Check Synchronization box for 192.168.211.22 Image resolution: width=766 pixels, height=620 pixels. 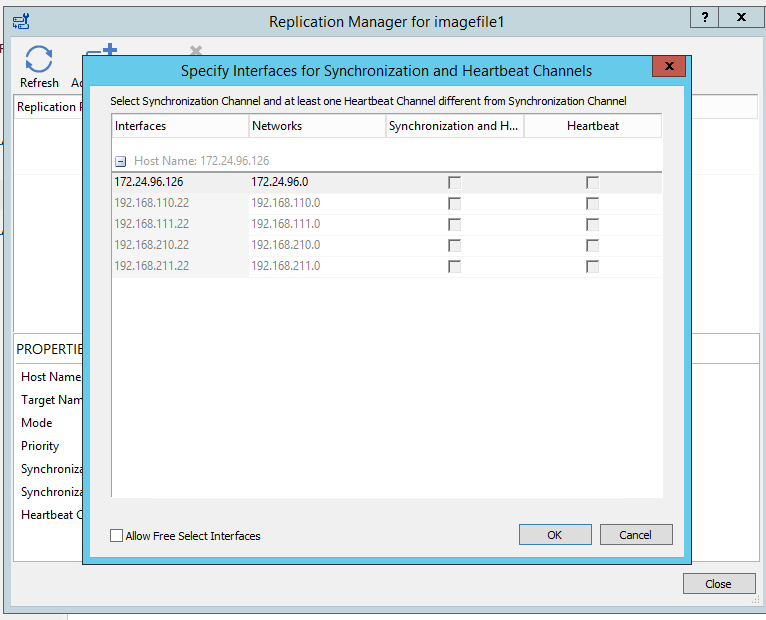click(x=454, y=267)
